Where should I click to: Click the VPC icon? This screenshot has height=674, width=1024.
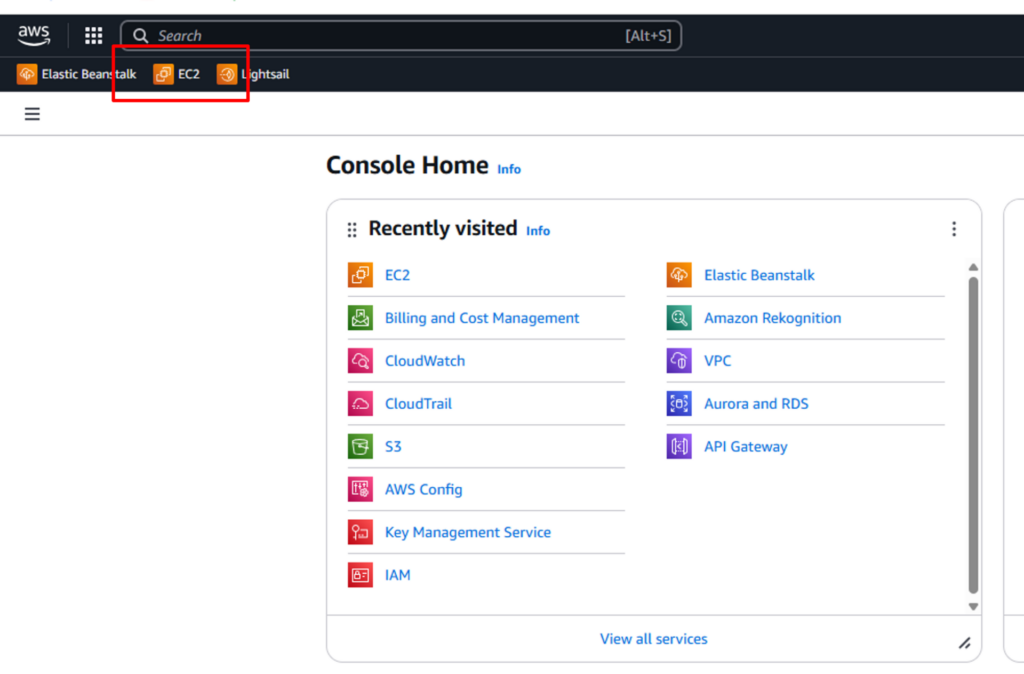[x=679, y=361]
